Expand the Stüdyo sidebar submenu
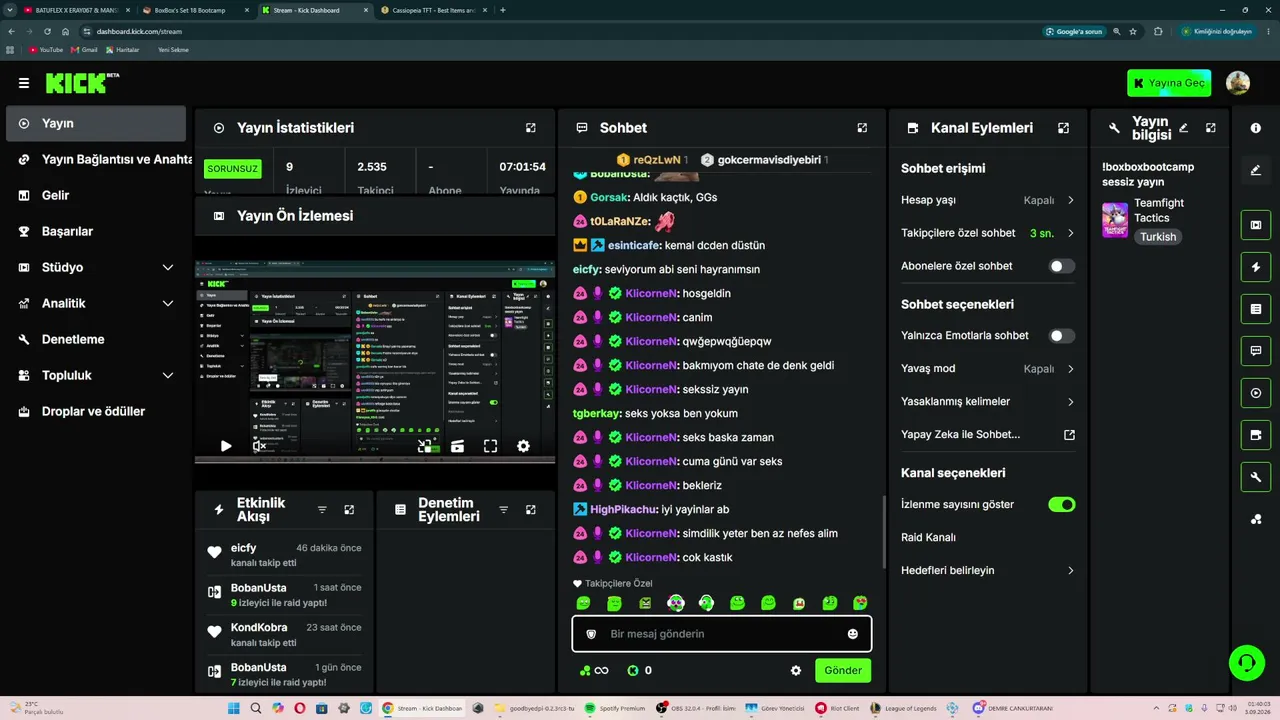The image size is (1280, 720). (168, 268)
